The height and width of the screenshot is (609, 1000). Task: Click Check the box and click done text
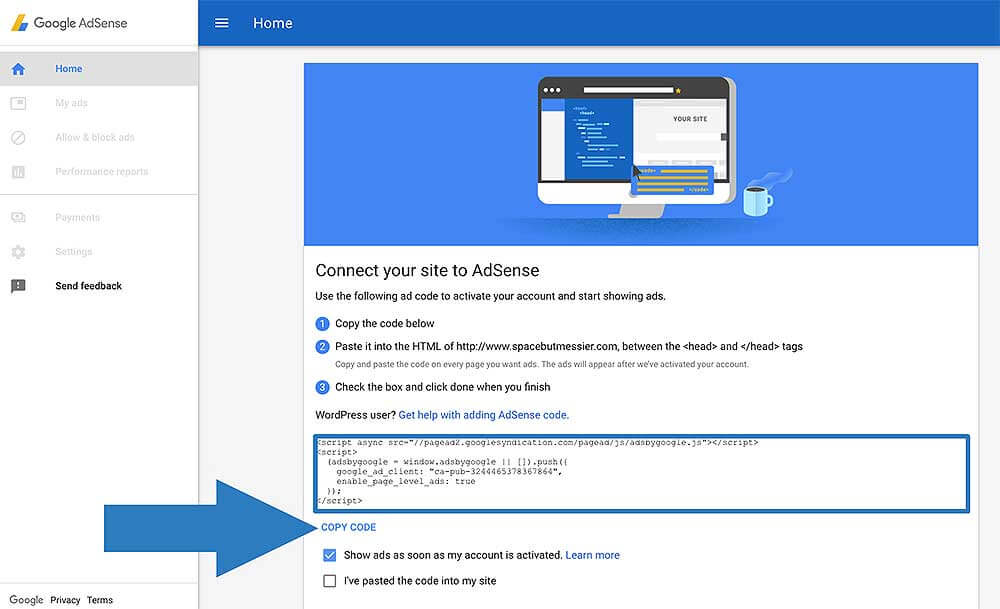point(443,387)
